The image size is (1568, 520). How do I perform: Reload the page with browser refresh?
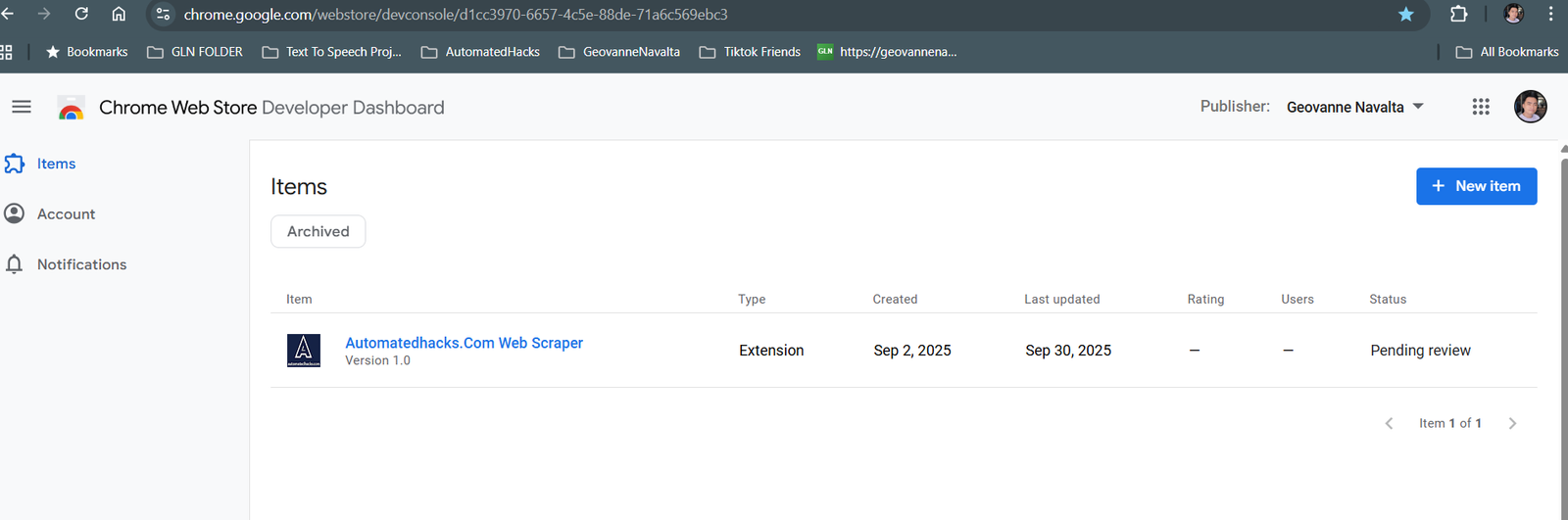pyautogui.click(x=81, y=14)
